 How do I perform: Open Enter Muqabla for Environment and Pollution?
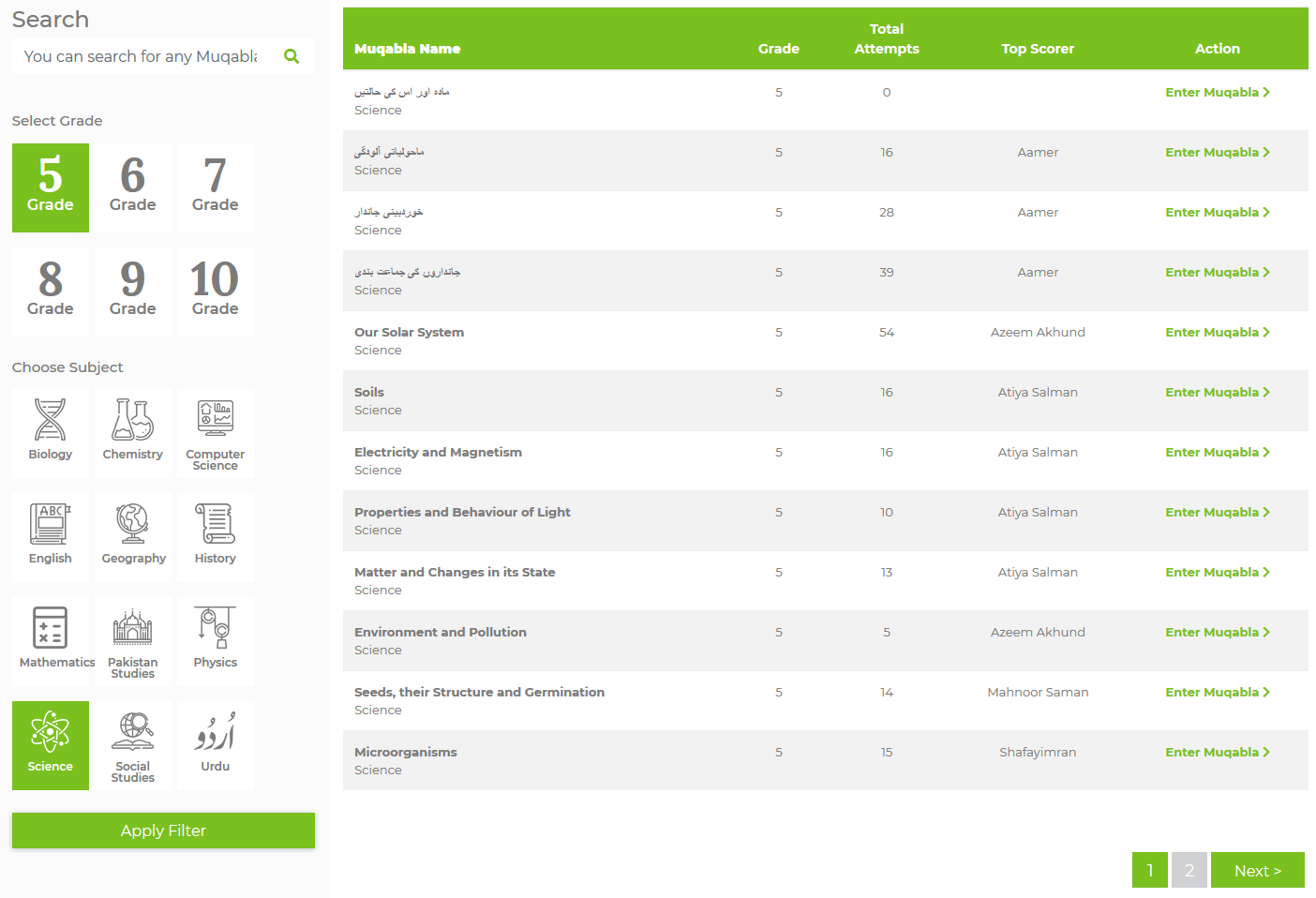coord(1218,632)
